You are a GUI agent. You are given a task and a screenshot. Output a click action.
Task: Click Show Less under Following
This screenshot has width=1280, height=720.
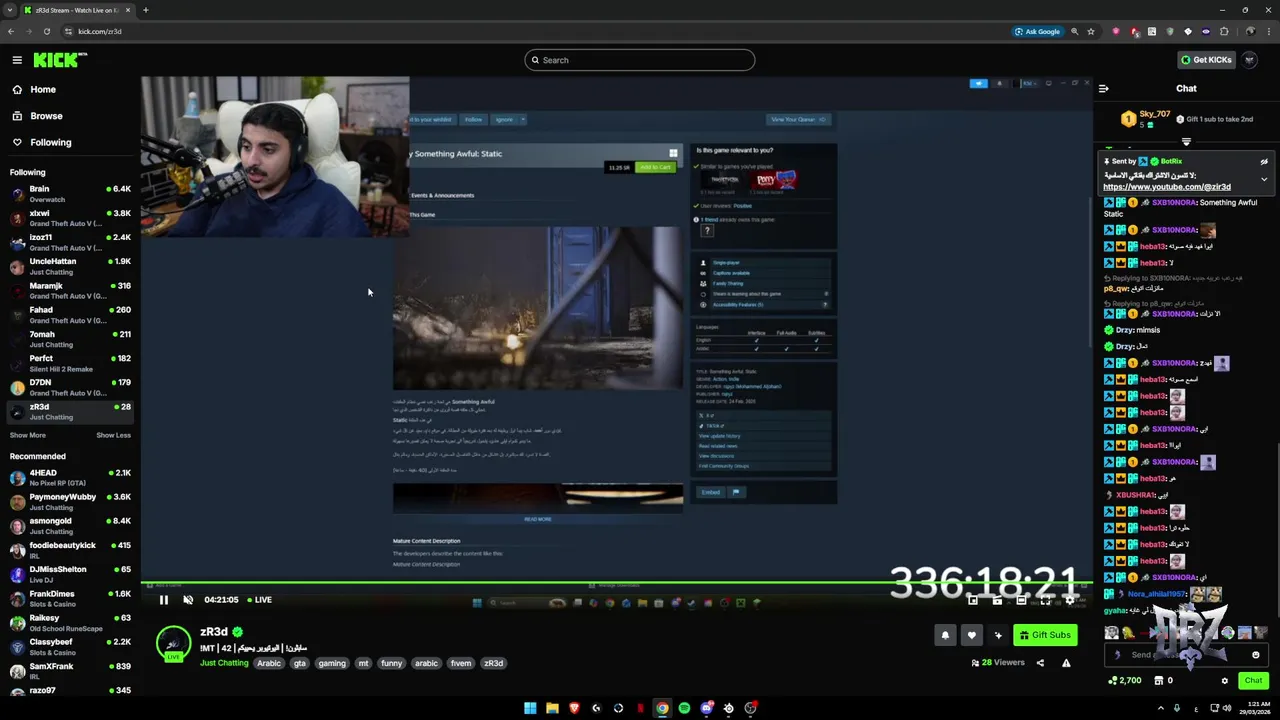(x=113, y=435)
